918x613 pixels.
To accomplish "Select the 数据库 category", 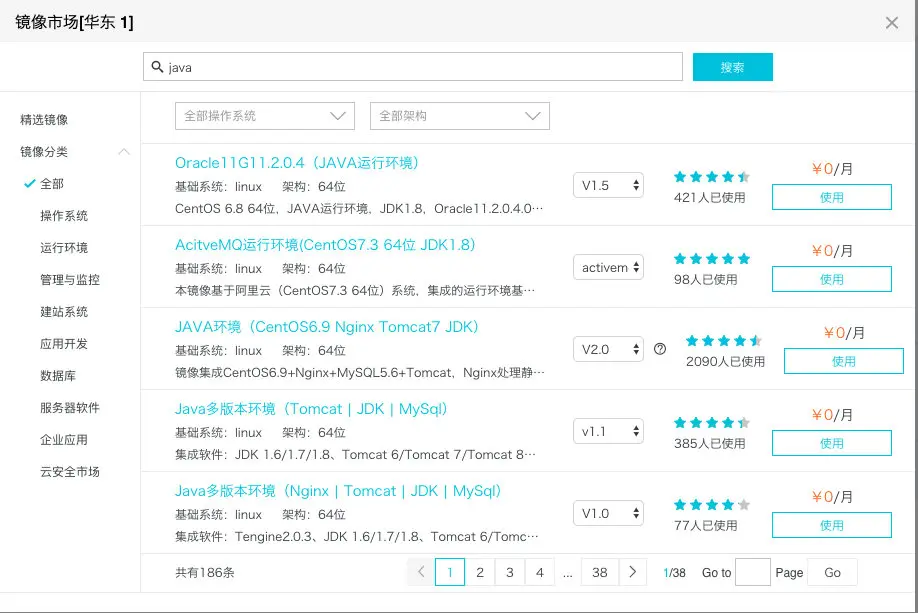I will click(58, 376).
